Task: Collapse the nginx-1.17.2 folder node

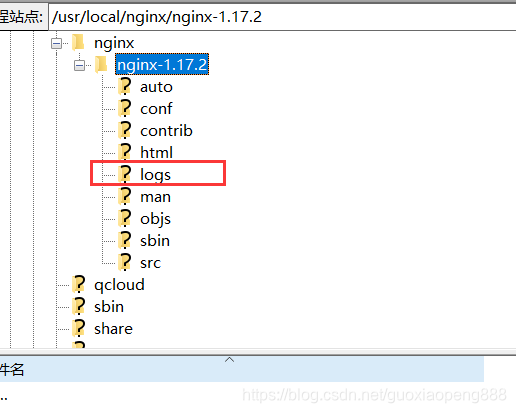Action: click(x=79, y=65)
